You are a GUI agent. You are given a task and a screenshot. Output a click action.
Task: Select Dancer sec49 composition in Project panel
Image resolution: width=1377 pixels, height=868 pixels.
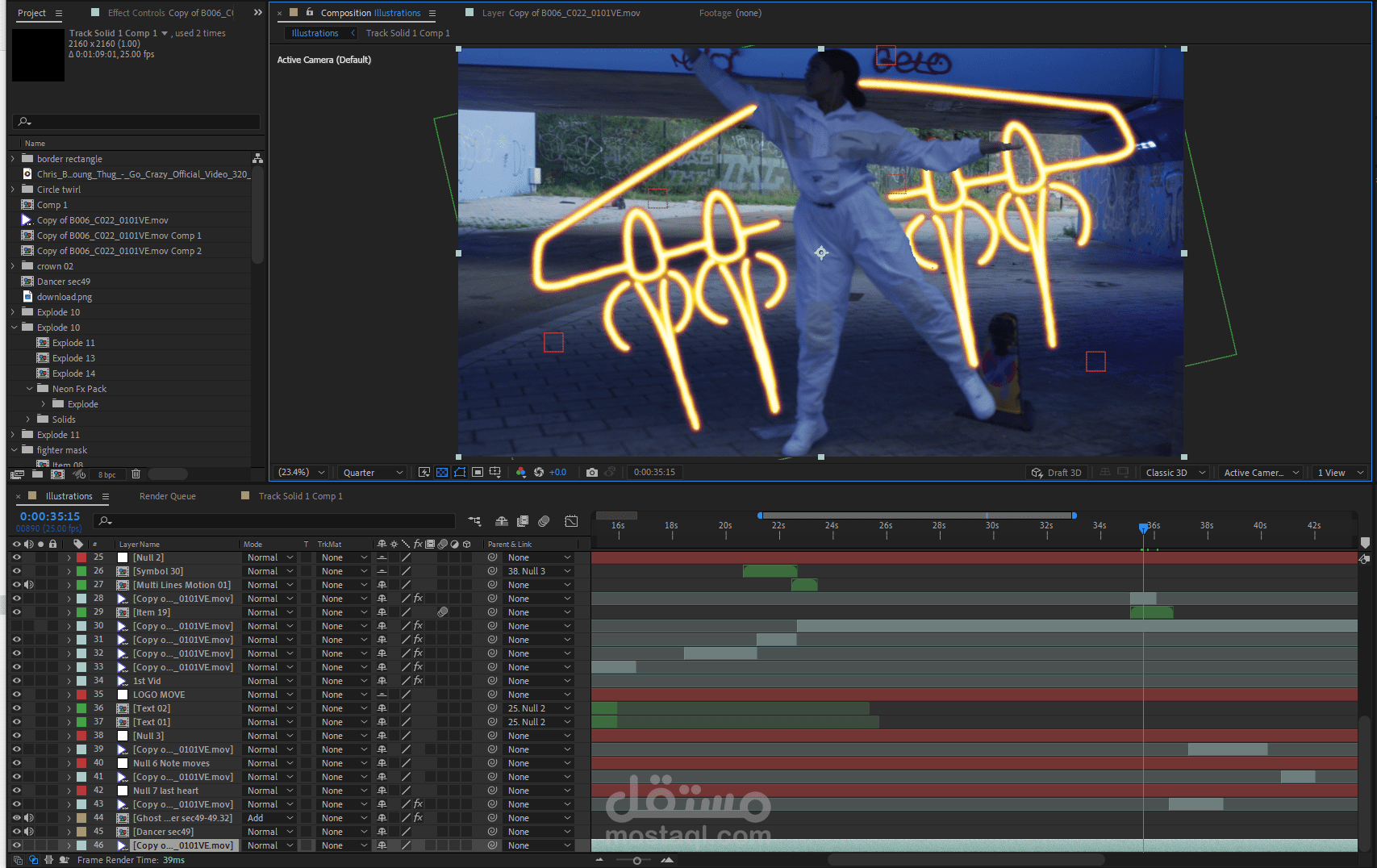[x=64, y=282]
